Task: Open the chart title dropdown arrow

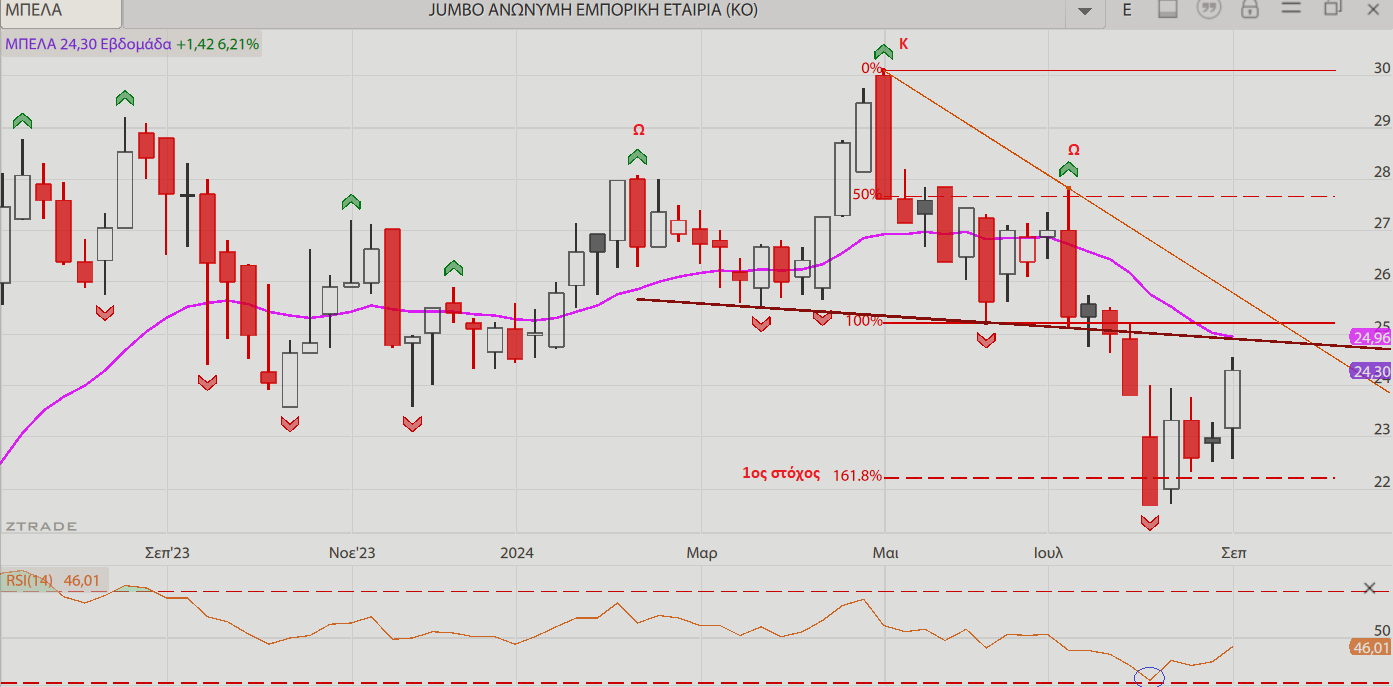Action: tap(1085, 10)
